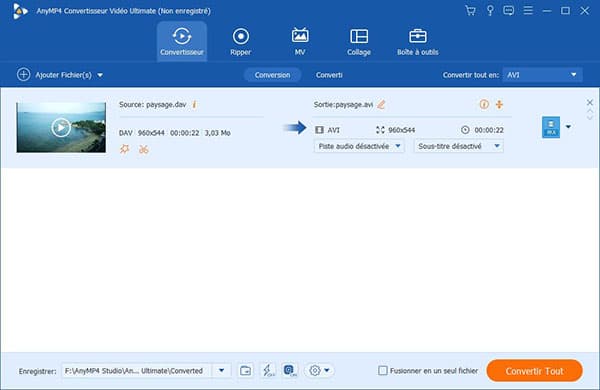Click the key register icon

coord(490,11)
